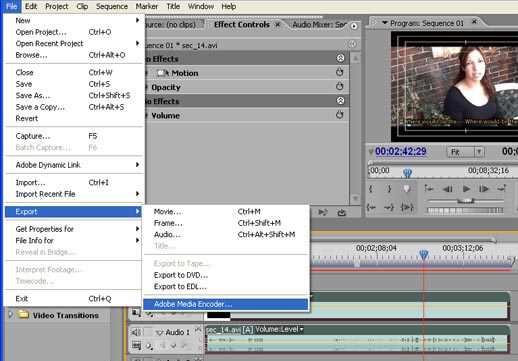Toggle timeline view in Effect Controls
The image size is (518, 361).
click(x=352, y=44)
